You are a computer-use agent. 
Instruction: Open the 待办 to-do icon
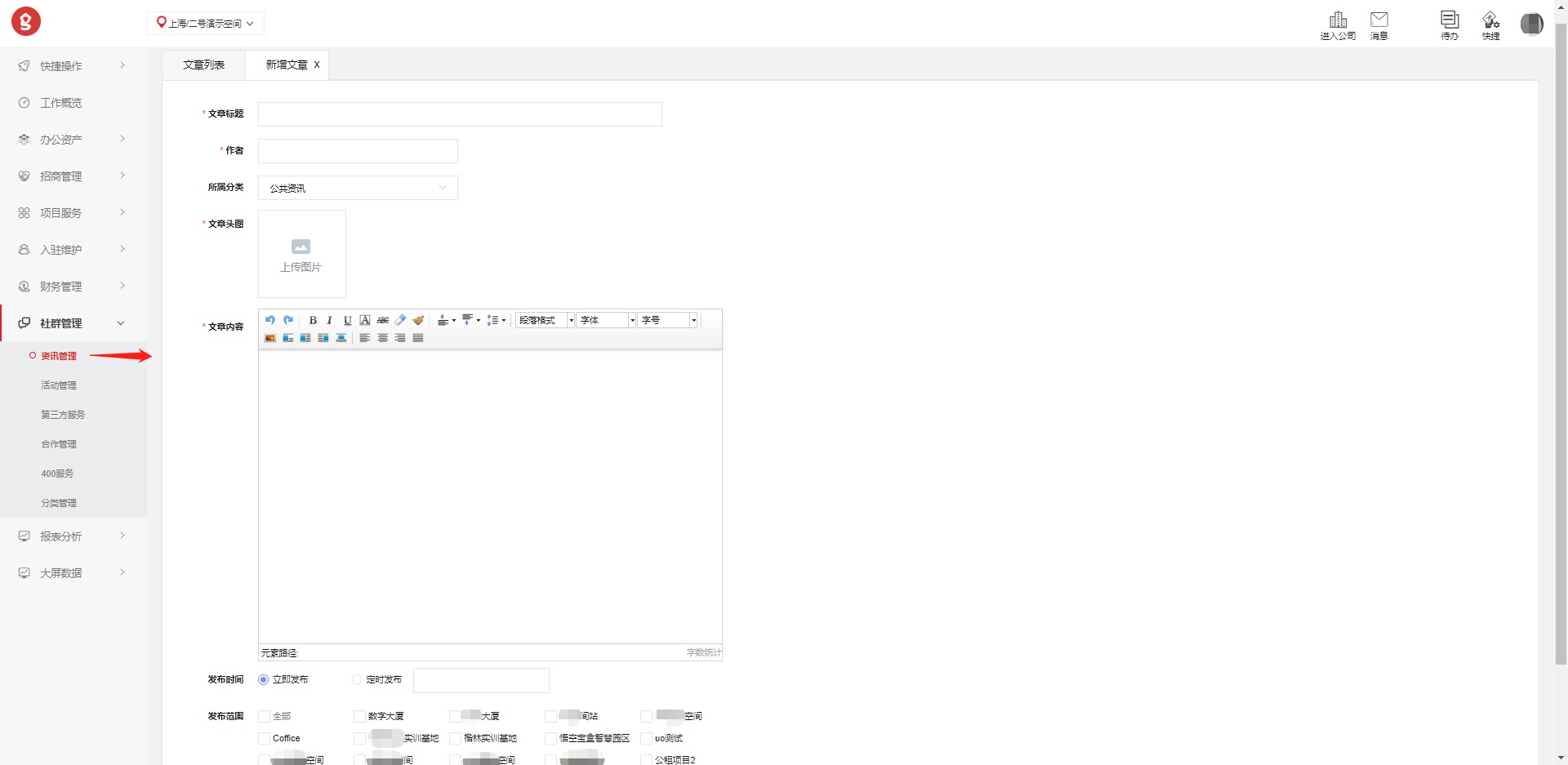(x=1450, y=24)
